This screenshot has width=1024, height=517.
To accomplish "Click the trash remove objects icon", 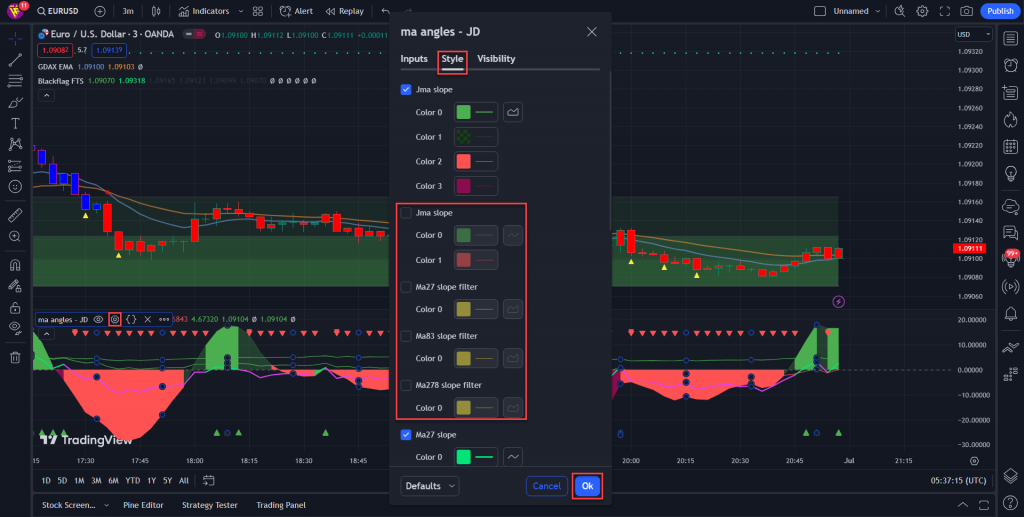I will [x=15, y=357].
